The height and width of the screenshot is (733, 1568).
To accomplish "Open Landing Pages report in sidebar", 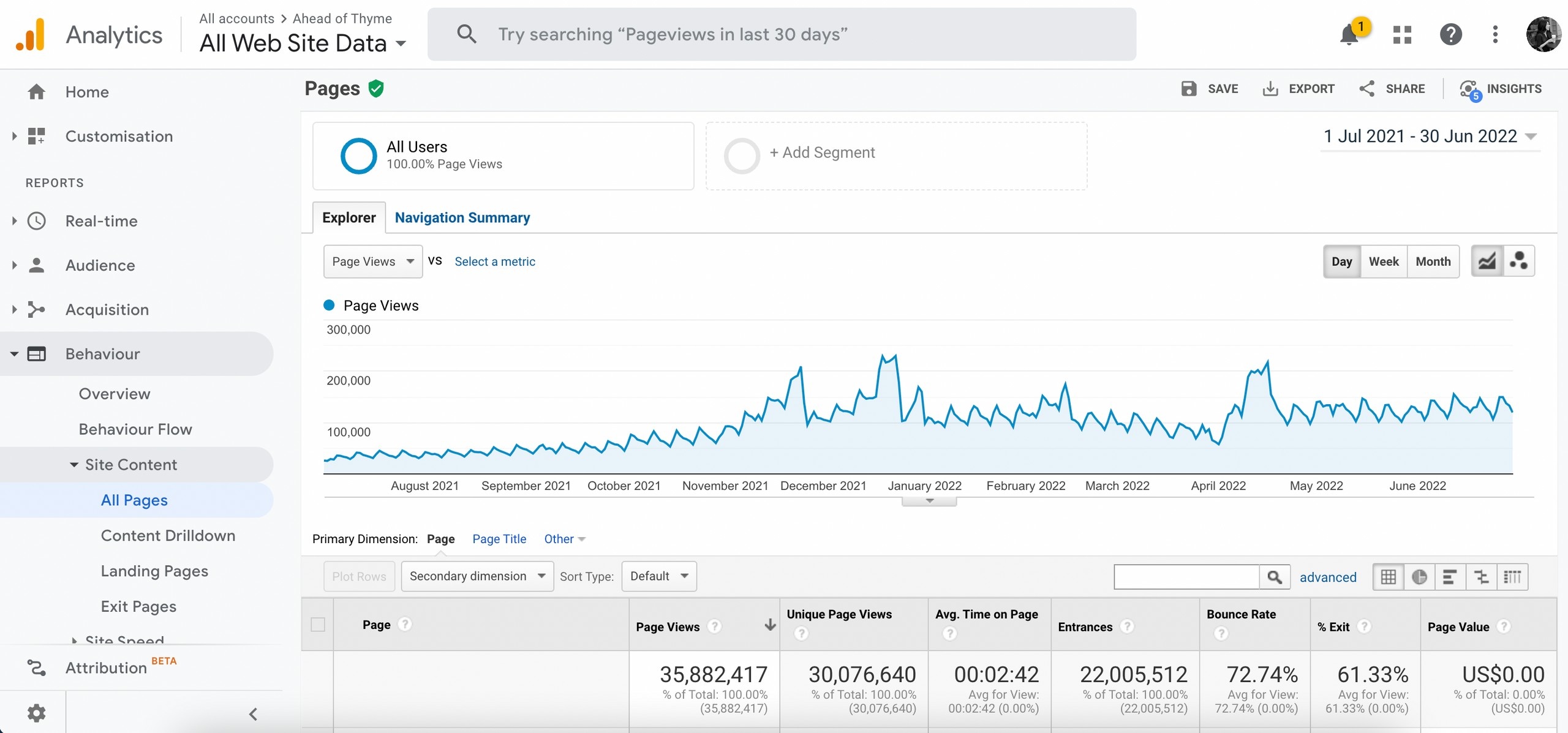I will click(154, 571).
